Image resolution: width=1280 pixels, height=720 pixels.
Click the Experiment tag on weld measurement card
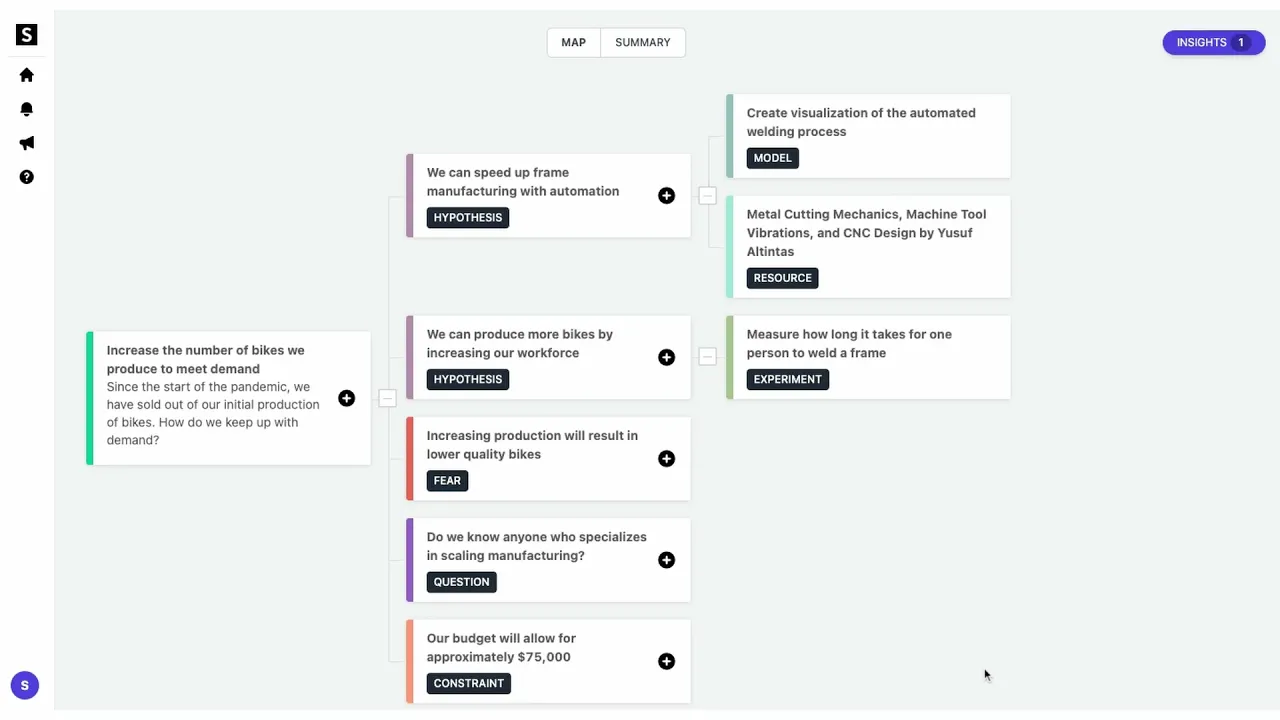[787, 380]
